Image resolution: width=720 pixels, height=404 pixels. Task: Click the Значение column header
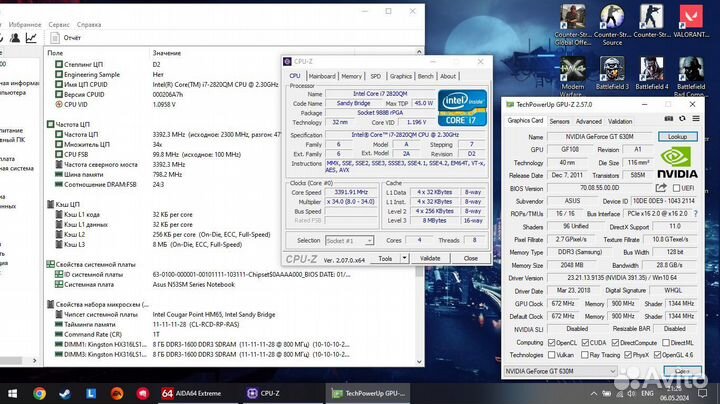167,53
